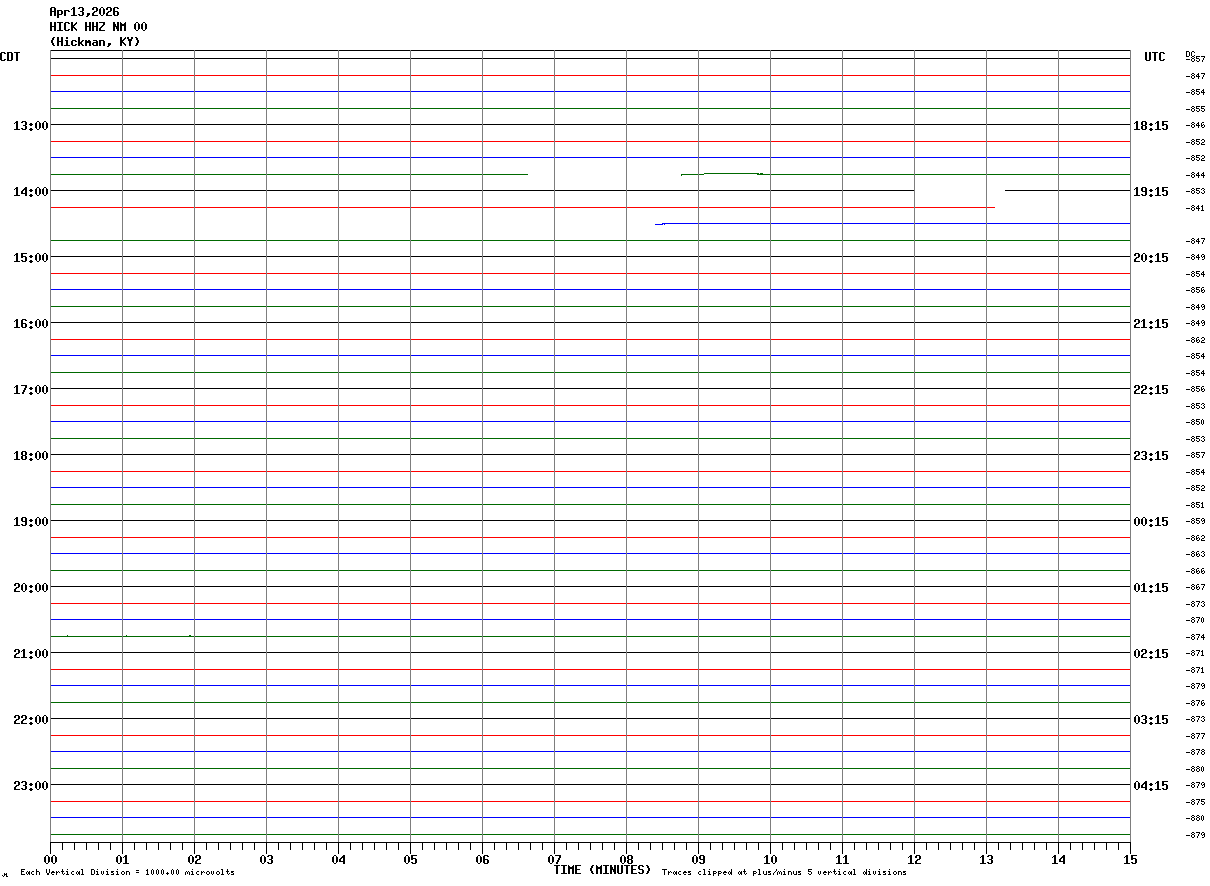Click the location text (Hickman, KY)
This screenshot has height=886, width=1210.
pyautogui.click(x=95, y=42)
